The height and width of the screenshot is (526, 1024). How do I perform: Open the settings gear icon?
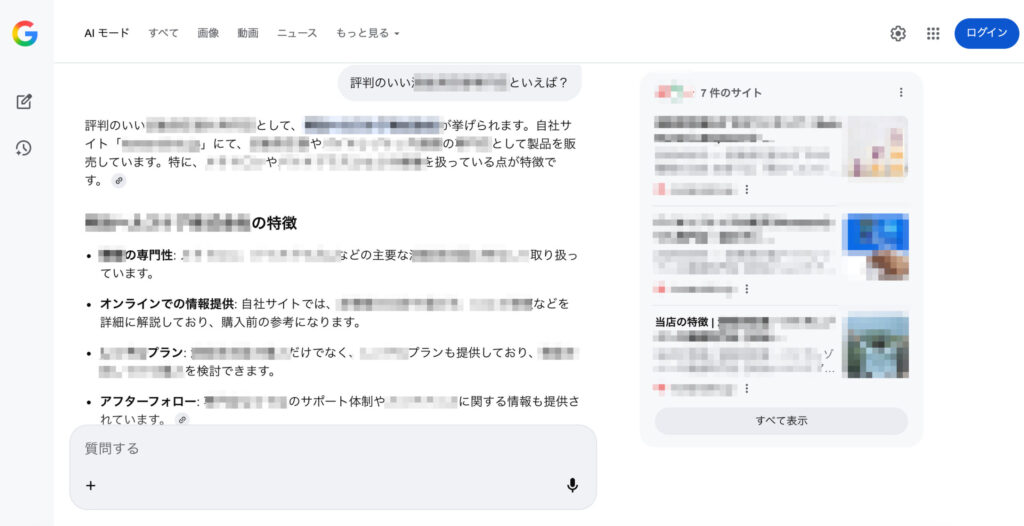[x=898, y=33]
